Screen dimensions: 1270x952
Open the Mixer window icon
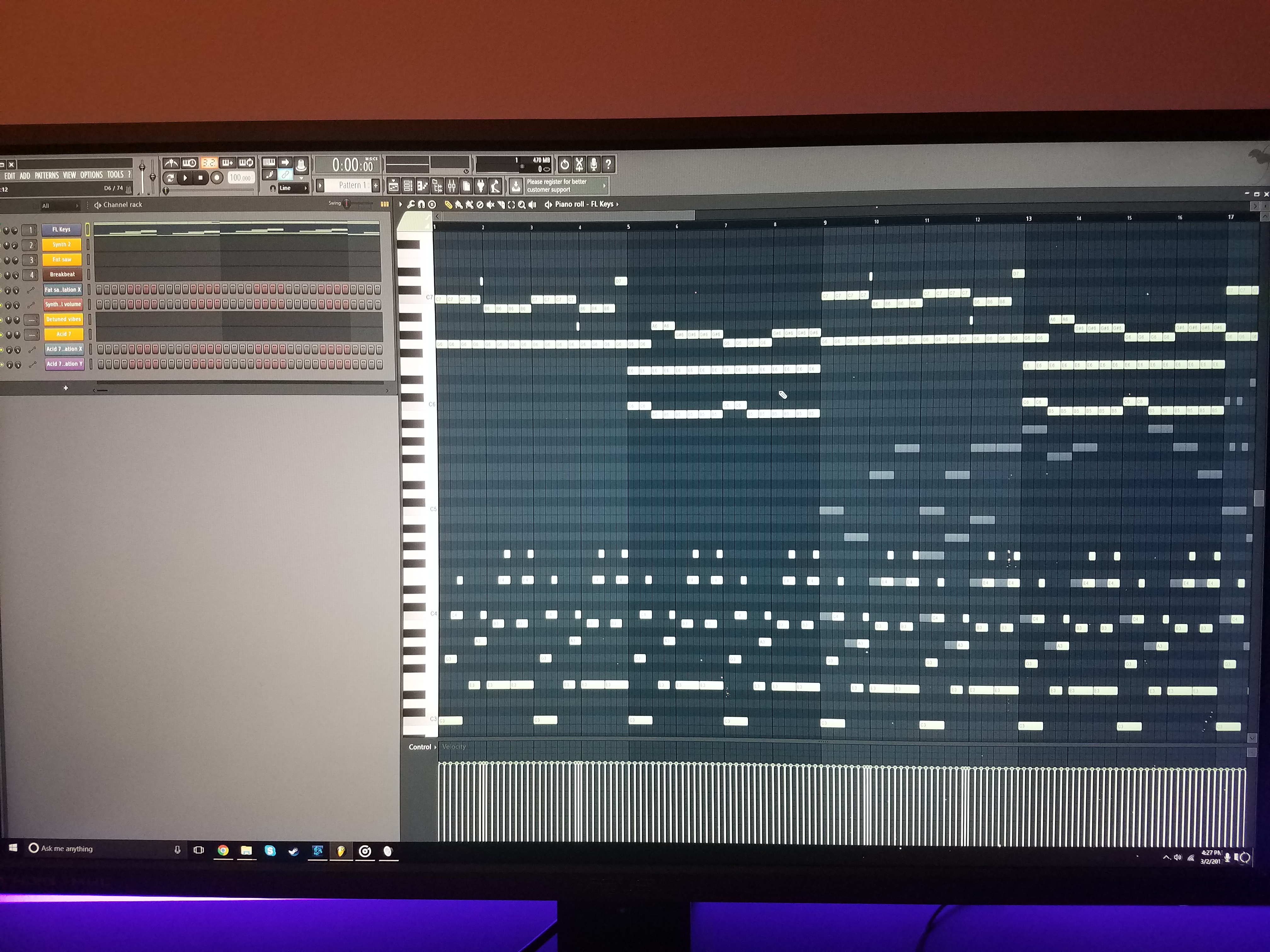[x=452, y=185]
